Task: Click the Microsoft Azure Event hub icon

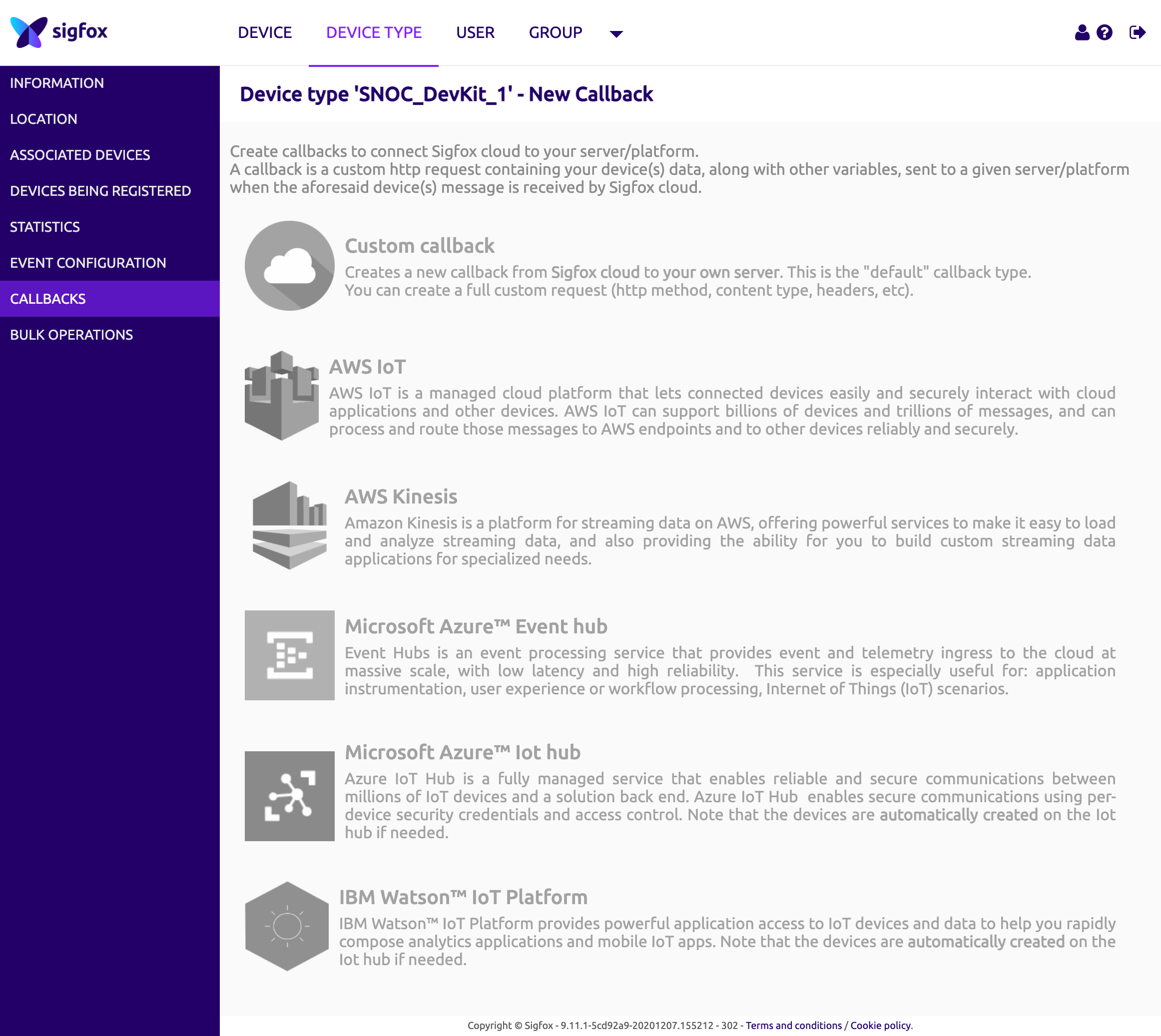Action: pos(289,654)
